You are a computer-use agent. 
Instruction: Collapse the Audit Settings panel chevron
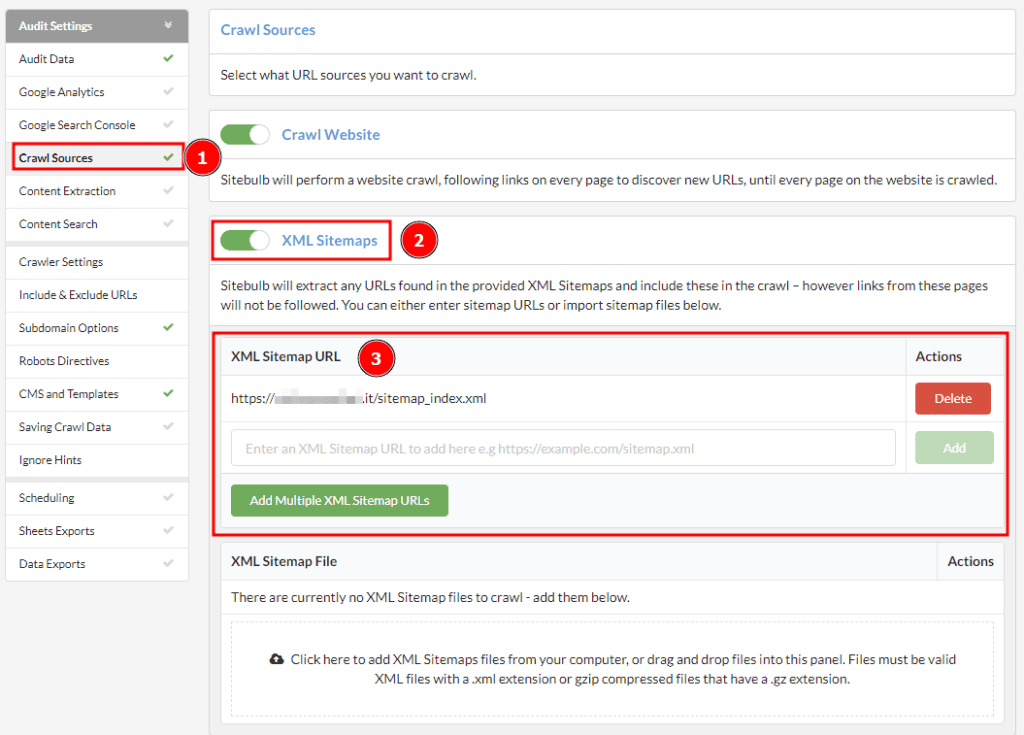tap(168, 25)
